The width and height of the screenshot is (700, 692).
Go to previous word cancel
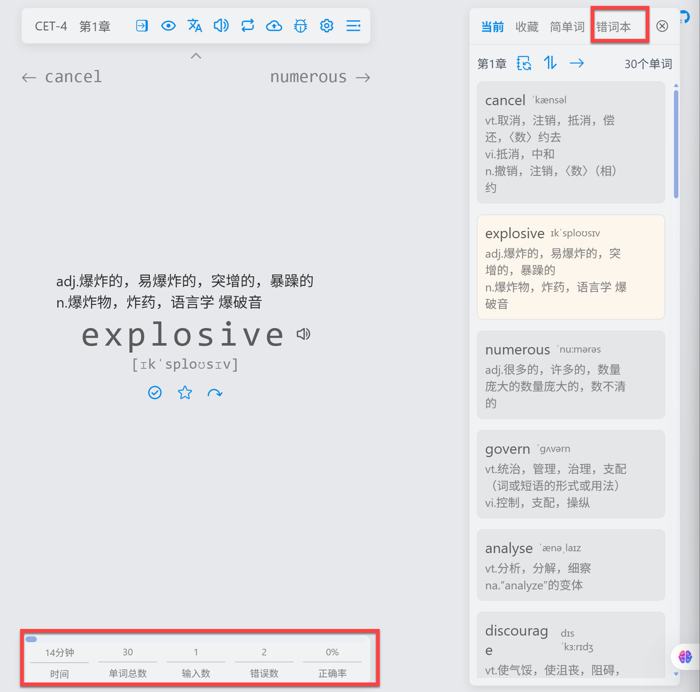point(62,77)
